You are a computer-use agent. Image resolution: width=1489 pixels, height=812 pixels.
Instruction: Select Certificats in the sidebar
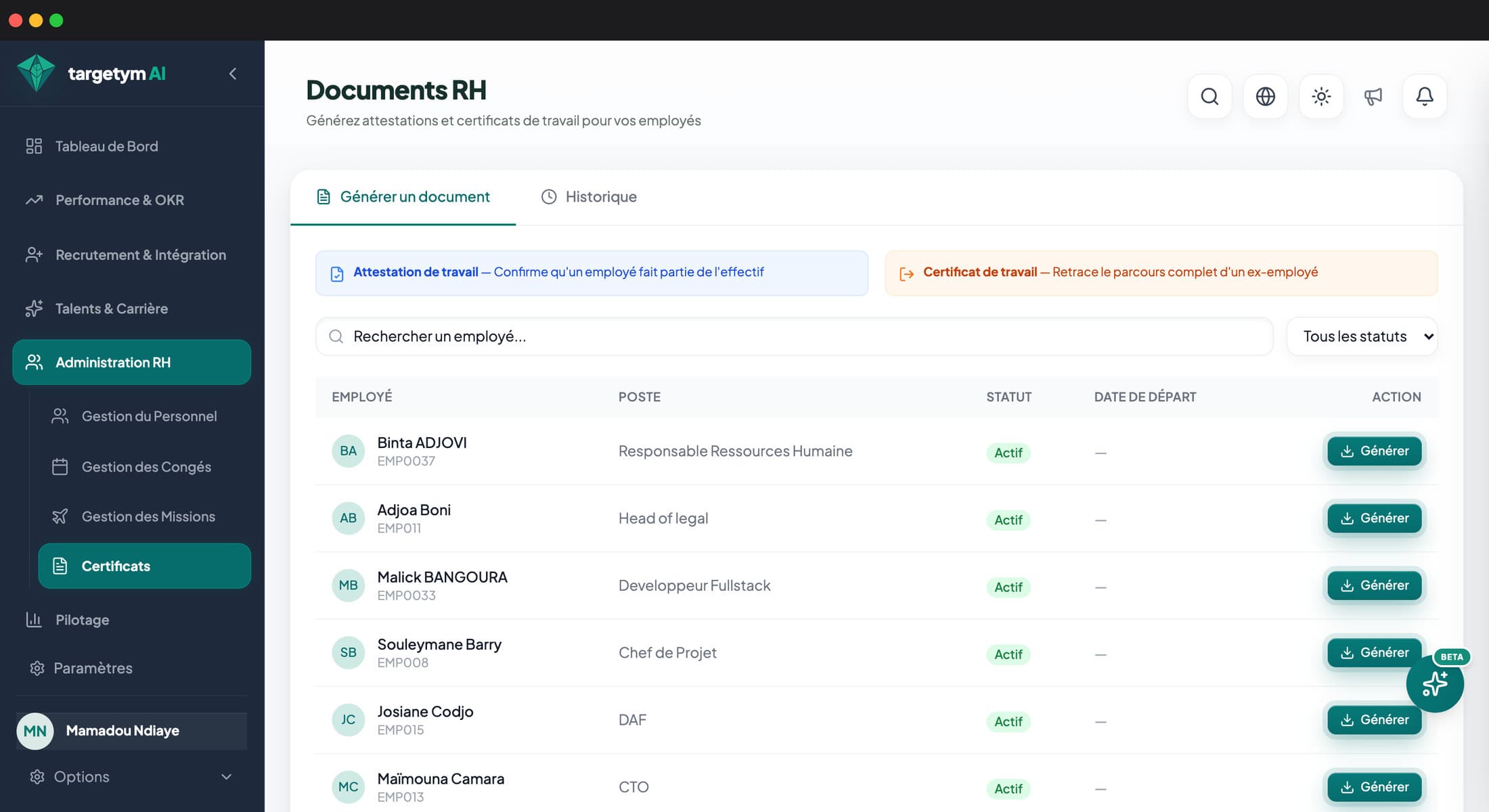(144, 566)
